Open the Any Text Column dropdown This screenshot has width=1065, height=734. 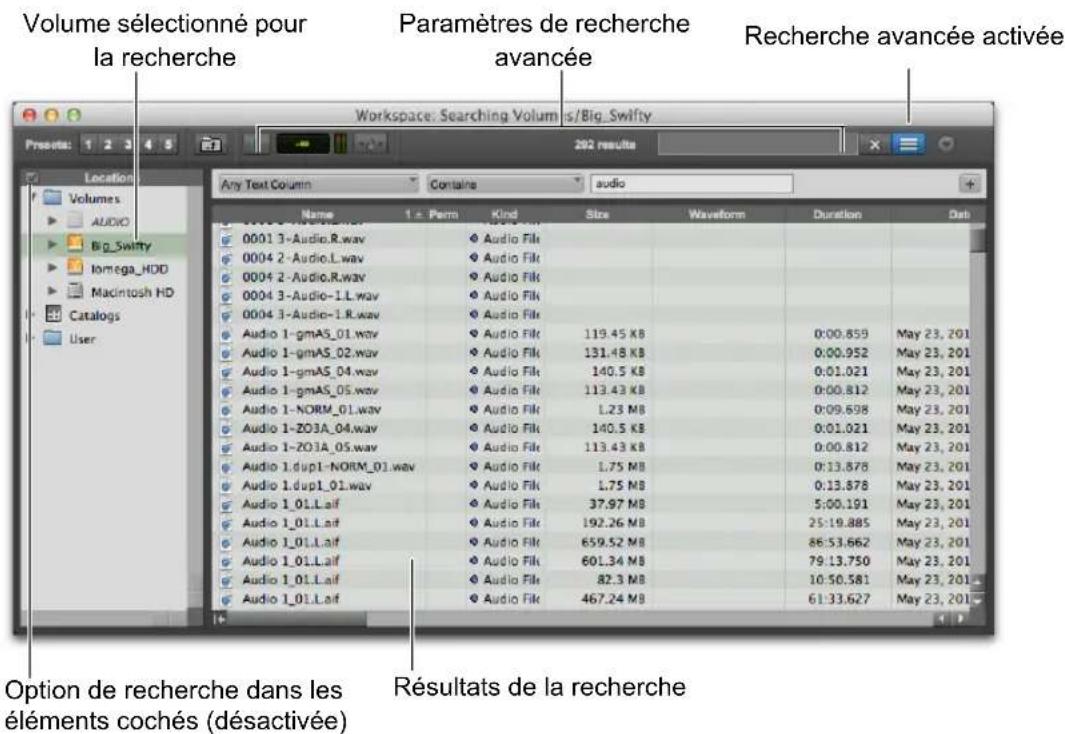(x=318, y=184)
